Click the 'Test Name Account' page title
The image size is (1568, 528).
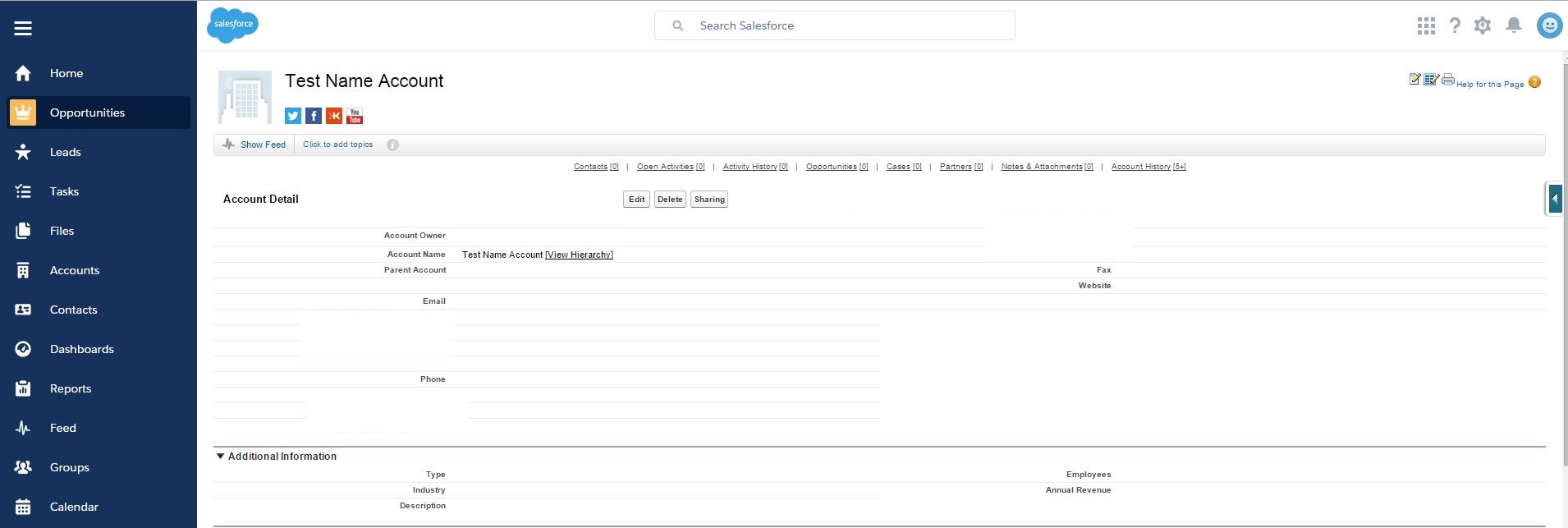click(364, 81)
